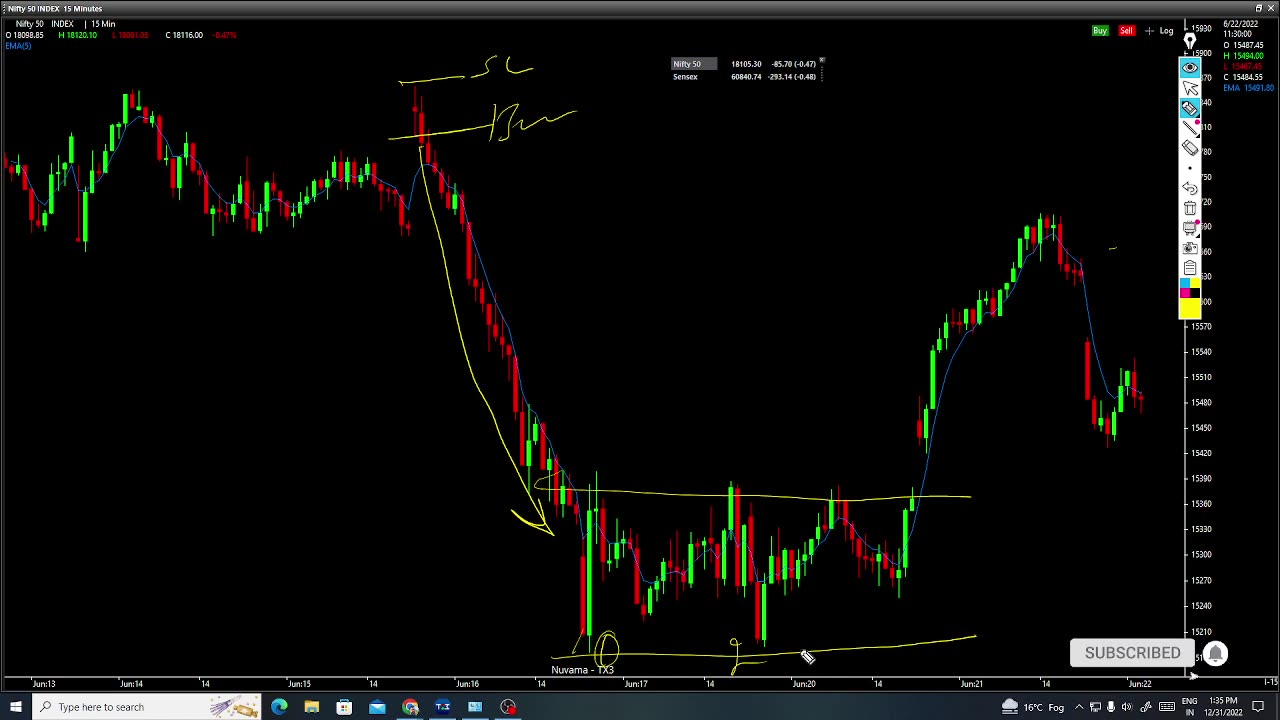Open the whiteboard app on taskbar
1280x720 pixels.
(x=475, y=707)
